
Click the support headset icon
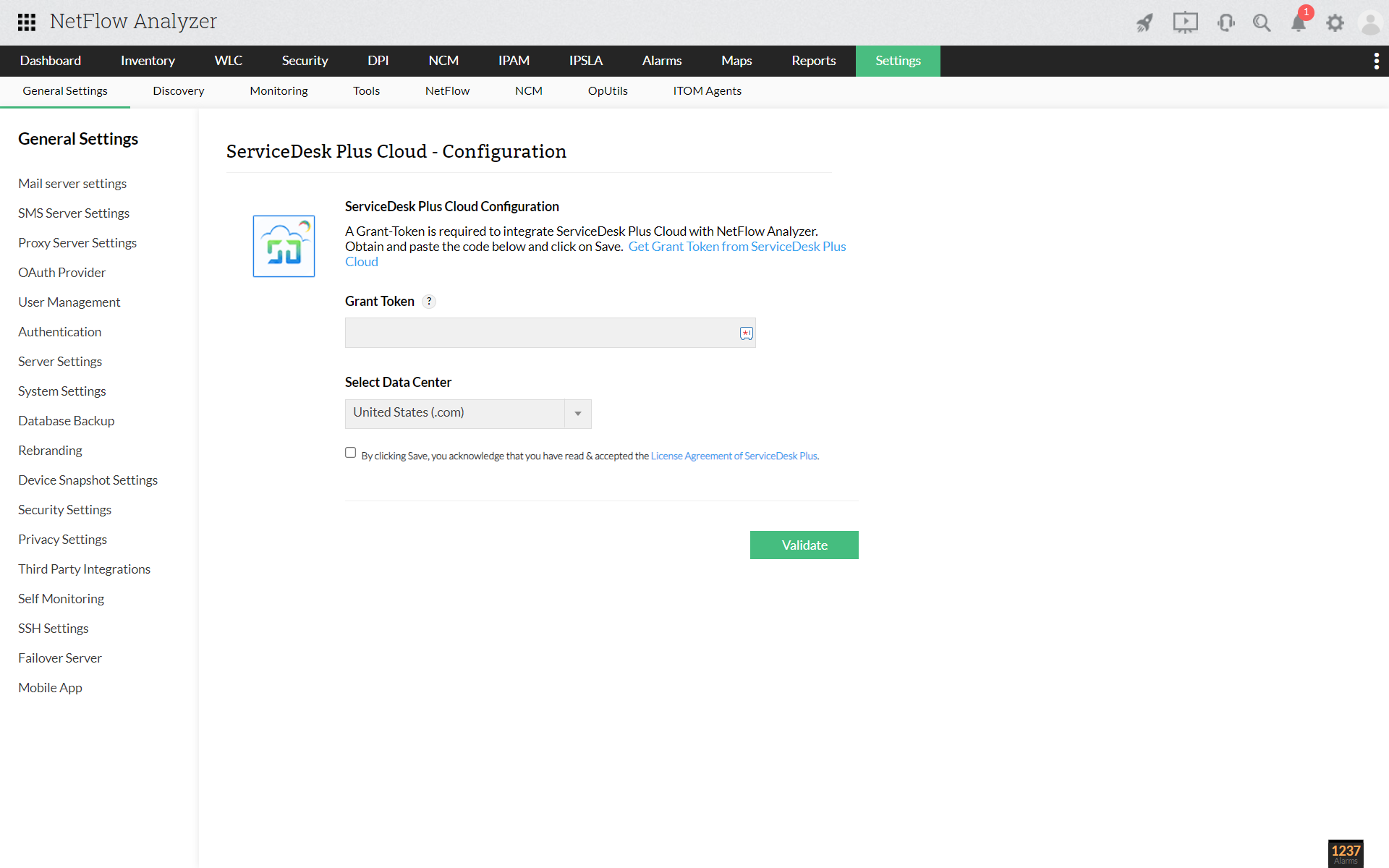1226,22
